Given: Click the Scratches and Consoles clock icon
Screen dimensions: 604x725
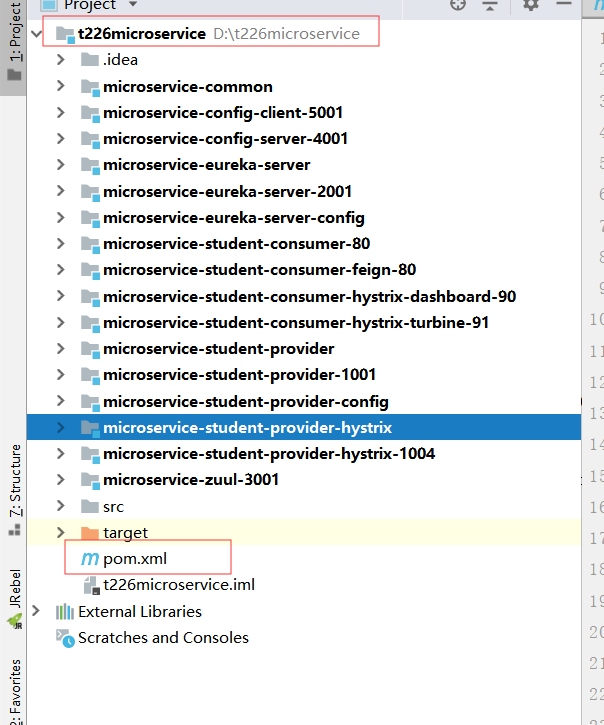Looking at the screenshot, I should [x=65, y=639].
